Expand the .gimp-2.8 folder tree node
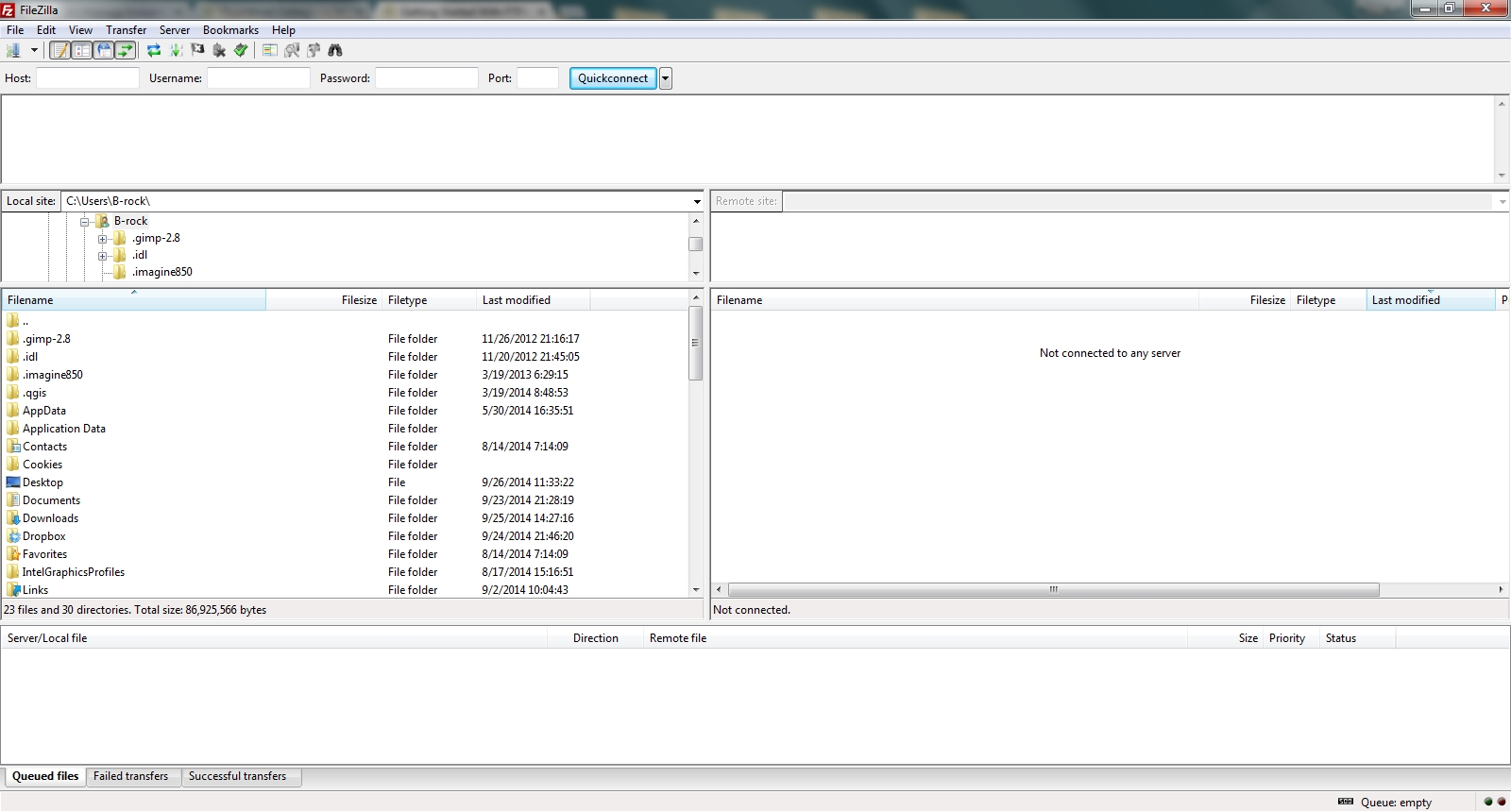Viewport: 1511px width, 812px height. tap(103, 239)
